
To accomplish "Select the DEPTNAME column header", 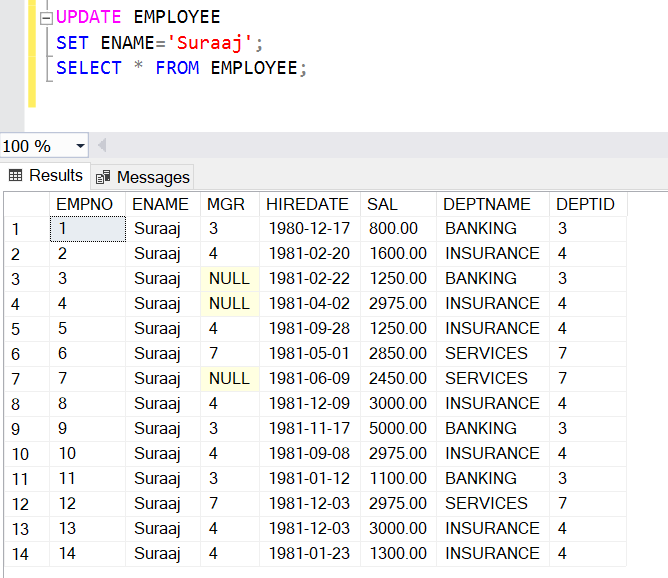I will (493, 204).
